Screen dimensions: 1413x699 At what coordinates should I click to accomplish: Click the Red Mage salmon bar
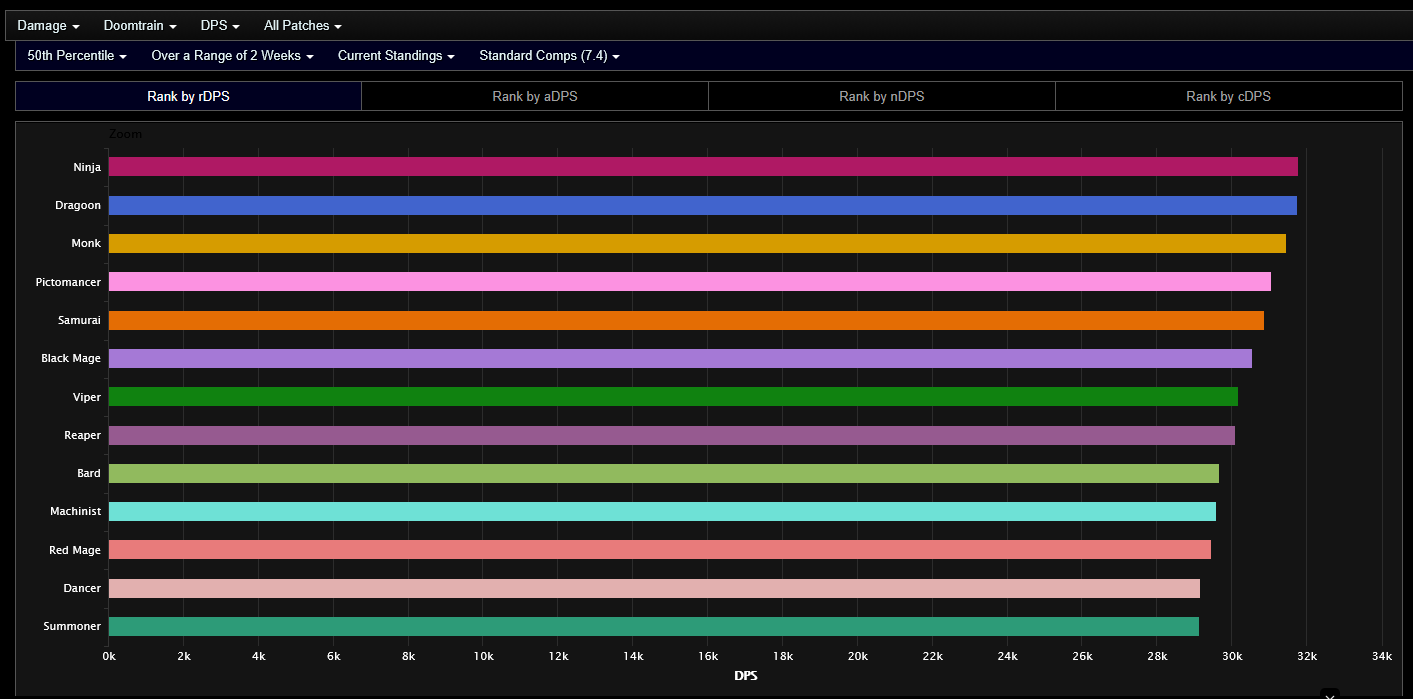[660, 550]
